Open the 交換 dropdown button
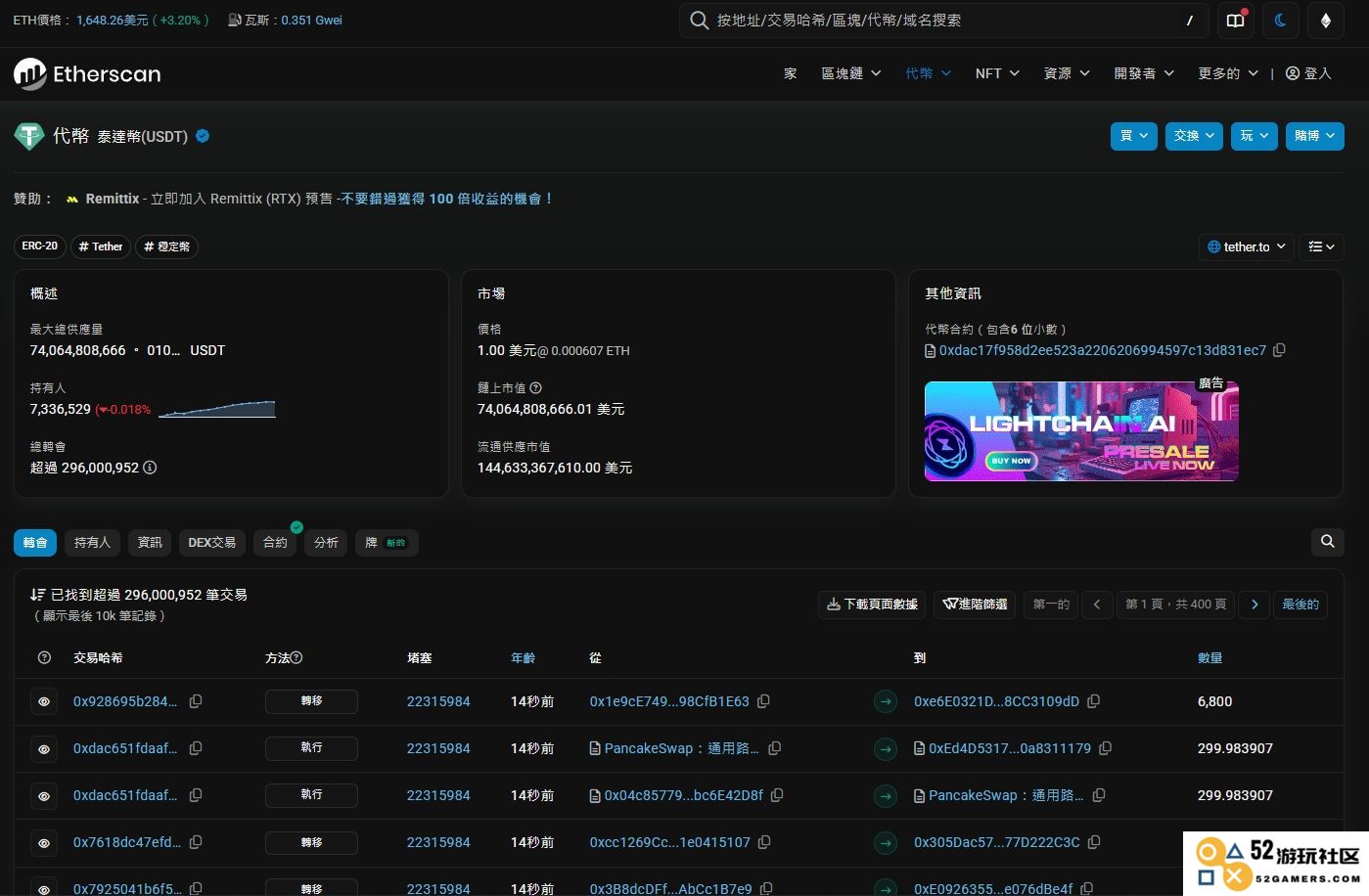This screenshot has height=896, width=1369. 1196,136
